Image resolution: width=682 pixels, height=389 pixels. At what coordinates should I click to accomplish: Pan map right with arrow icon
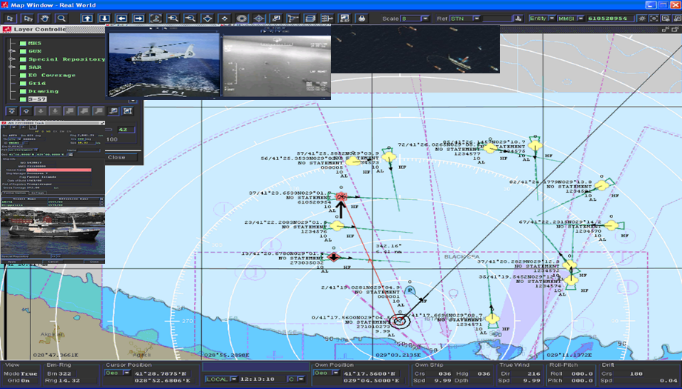point(139,18)
